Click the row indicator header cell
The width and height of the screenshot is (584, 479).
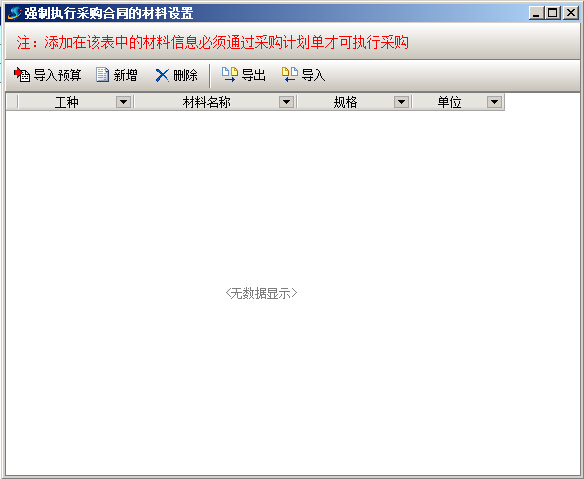point(12,102)
